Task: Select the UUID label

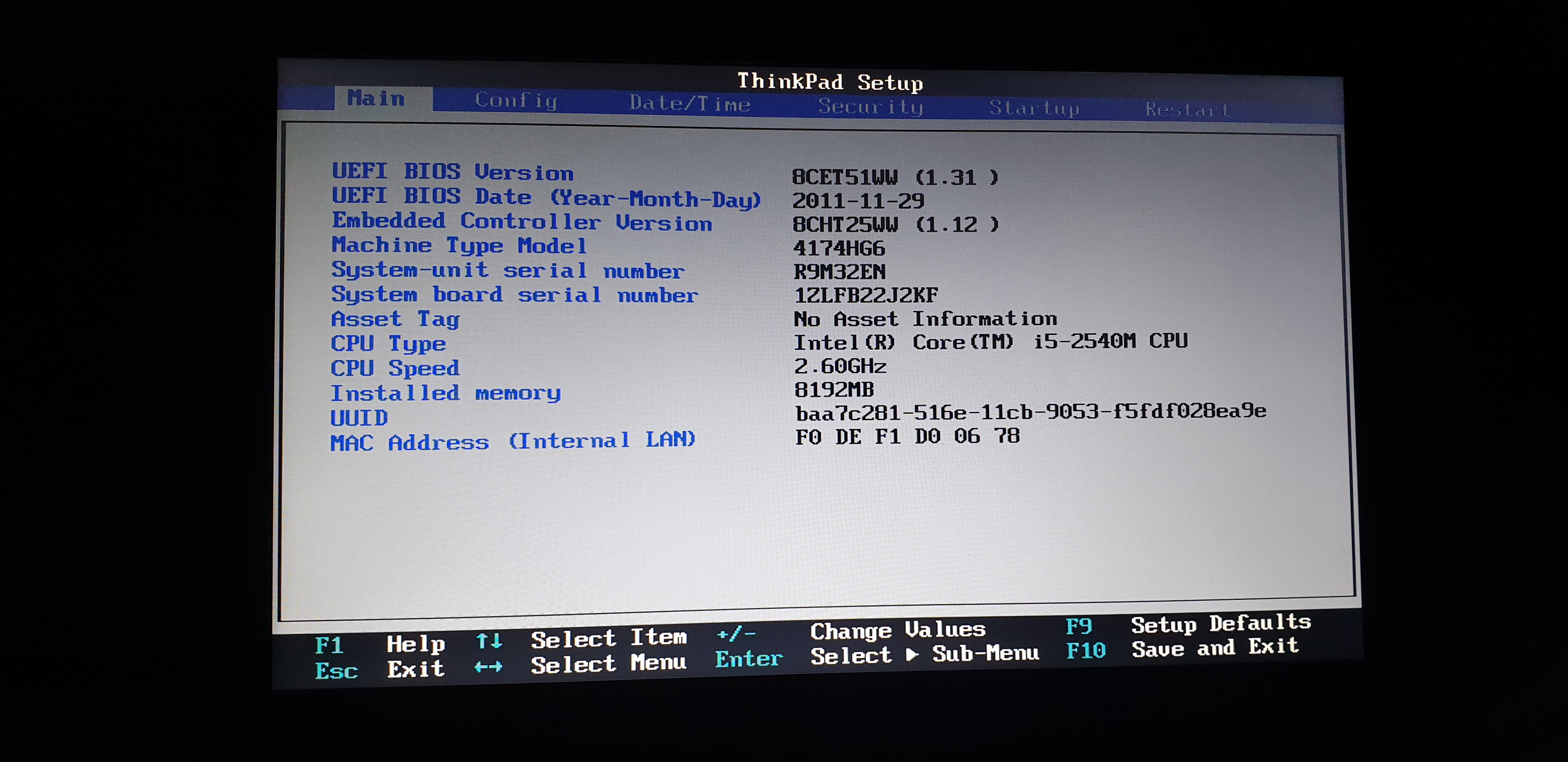Action: click(x=359, y=418)
